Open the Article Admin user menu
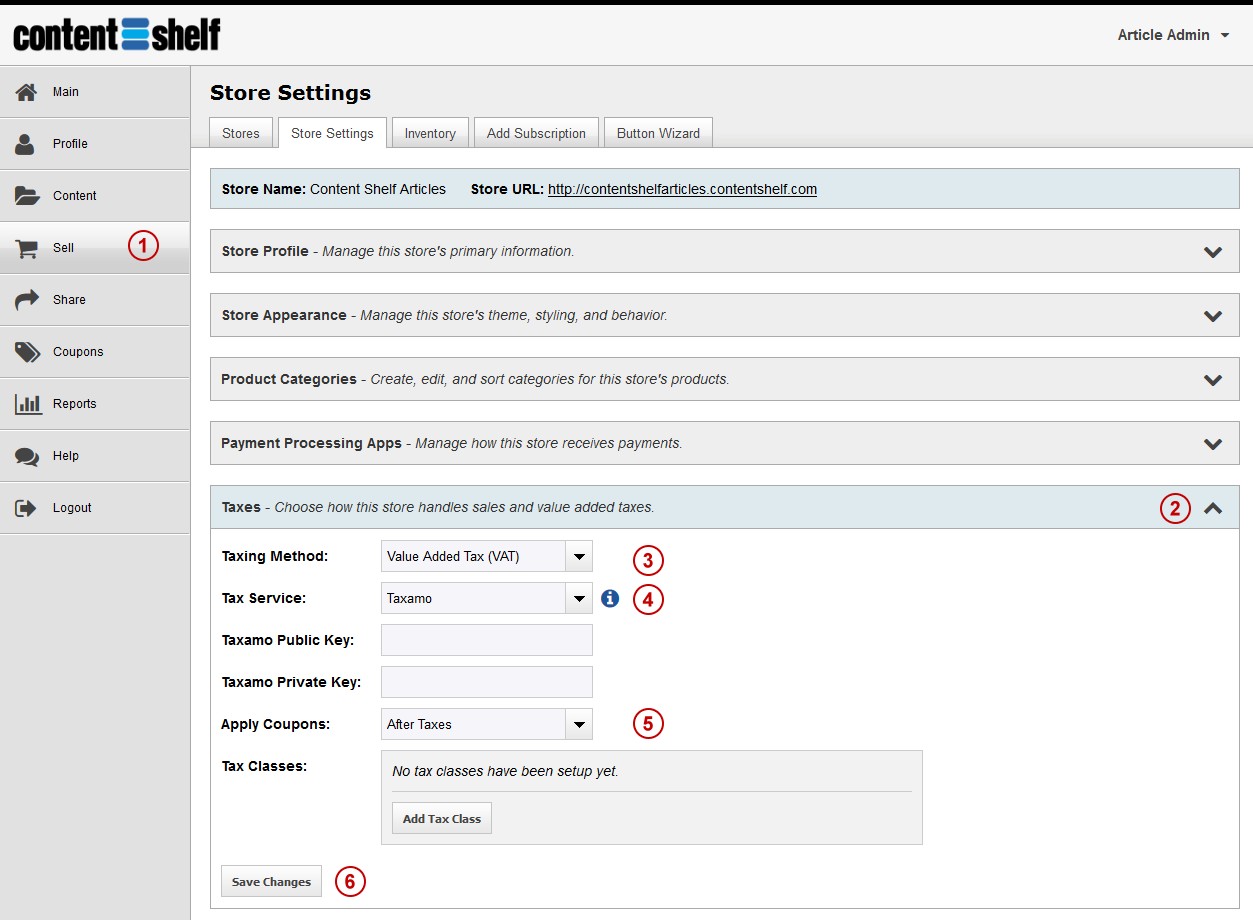 coord(1174,35)
